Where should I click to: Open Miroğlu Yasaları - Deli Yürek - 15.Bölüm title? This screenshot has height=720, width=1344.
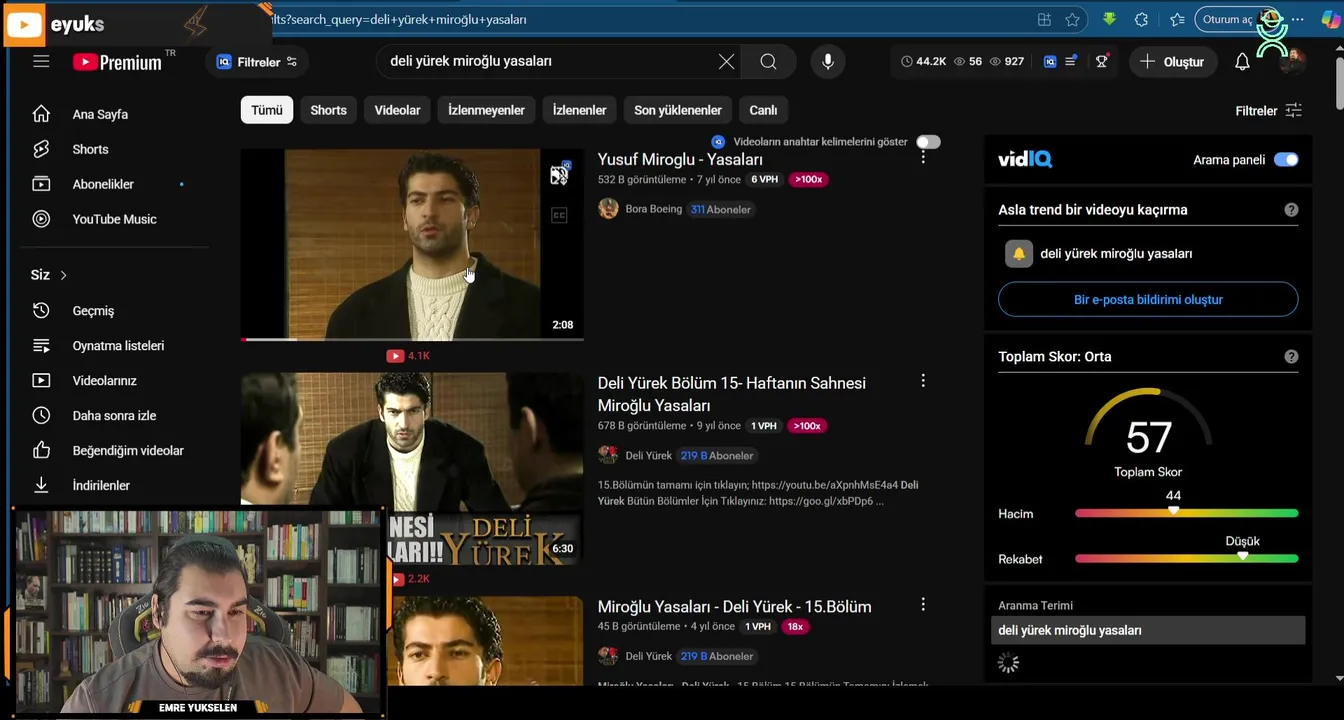coord(735,607)
